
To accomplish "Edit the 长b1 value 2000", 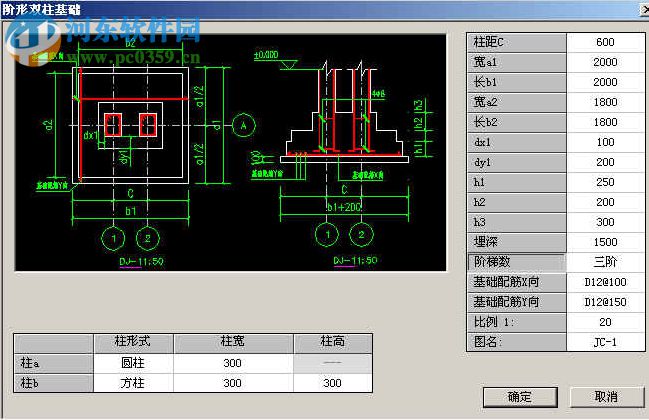I will pos(605,82).
